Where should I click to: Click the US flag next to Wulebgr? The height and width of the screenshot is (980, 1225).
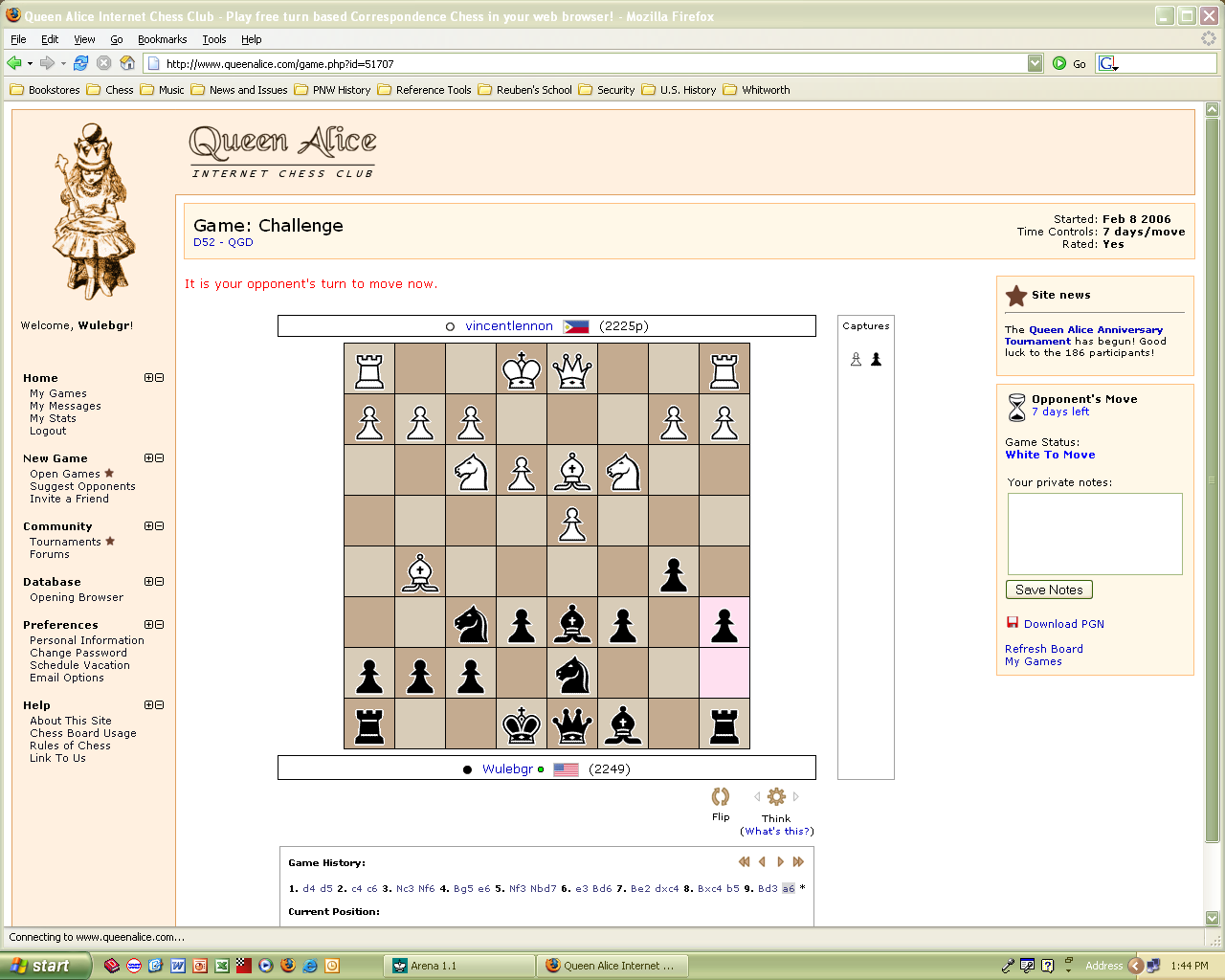click(567, 769)
